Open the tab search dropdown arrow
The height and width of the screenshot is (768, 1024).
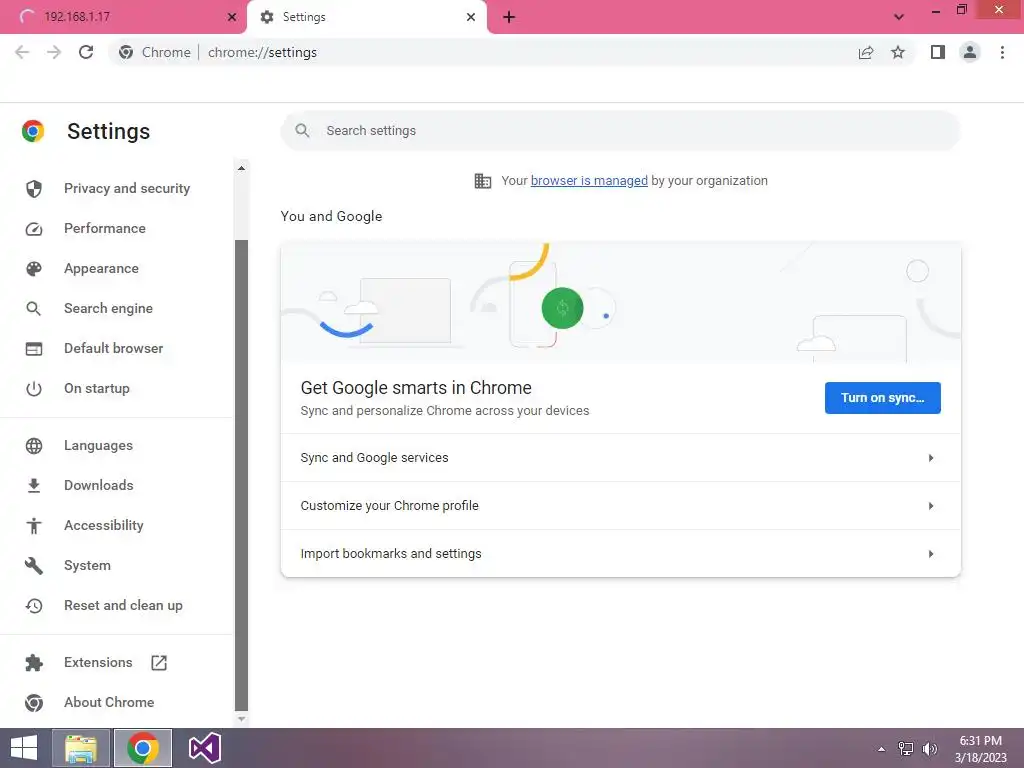899,17
